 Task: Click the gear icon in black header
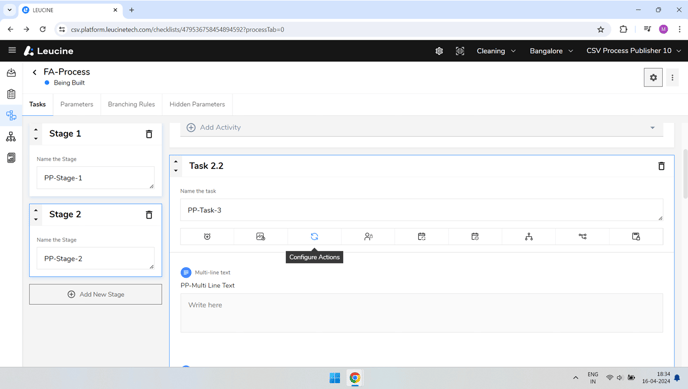[x=439, y=51]
